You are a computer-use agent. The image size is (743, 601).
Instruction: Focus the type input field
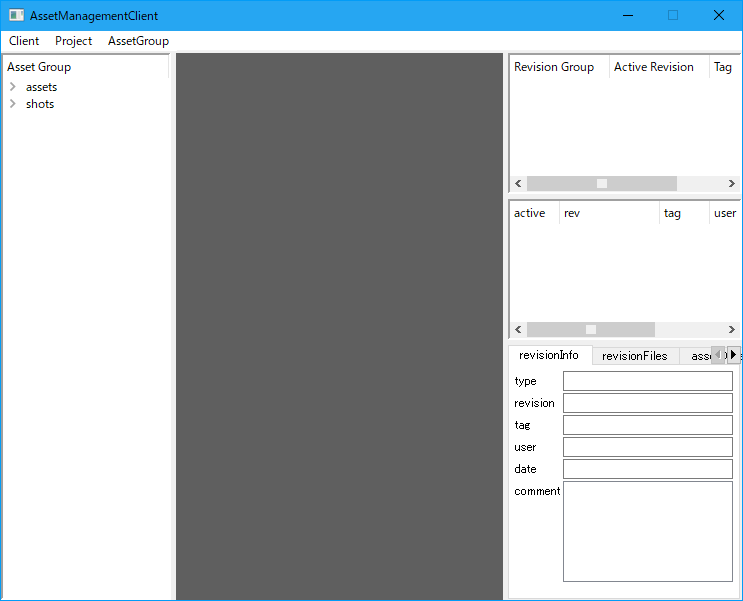tap(648, 381)
